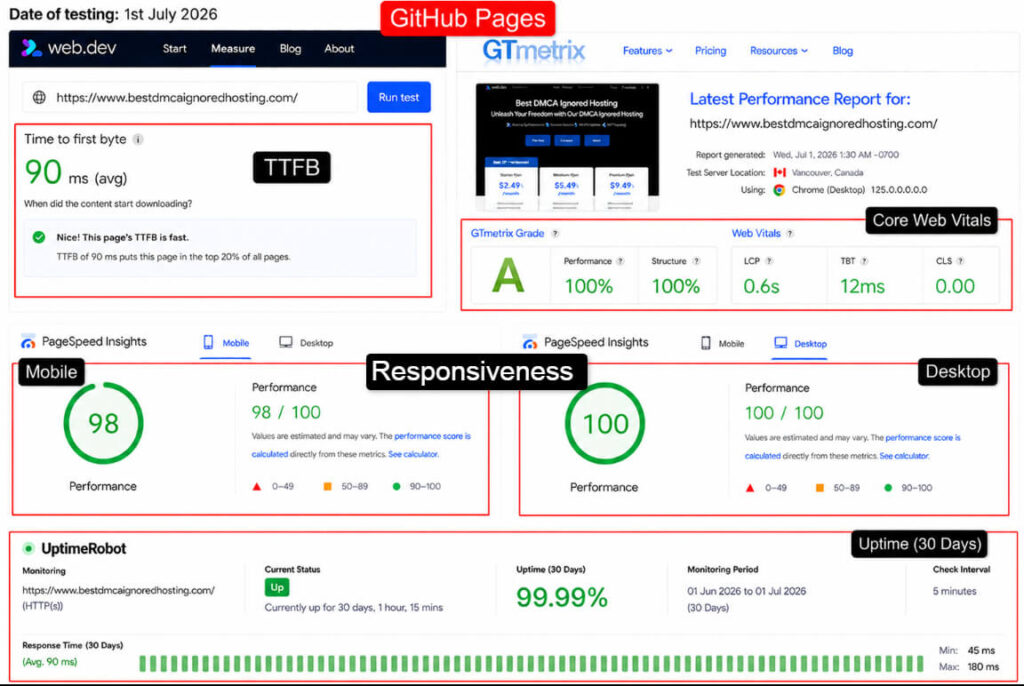Open the web.dev About page

click(339, 48)
